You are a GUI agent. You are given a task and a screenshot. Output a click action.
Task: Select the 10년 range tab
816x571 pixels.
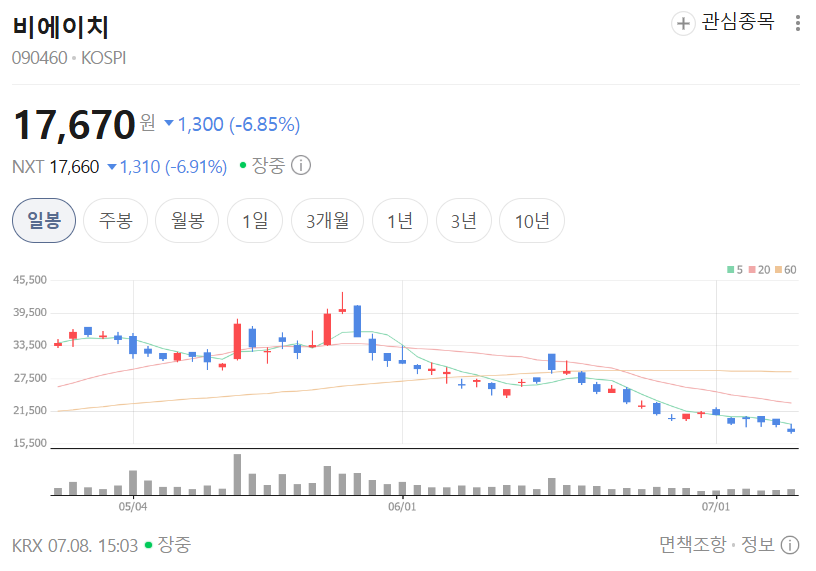pyautogui.click(x=532, y=221)
